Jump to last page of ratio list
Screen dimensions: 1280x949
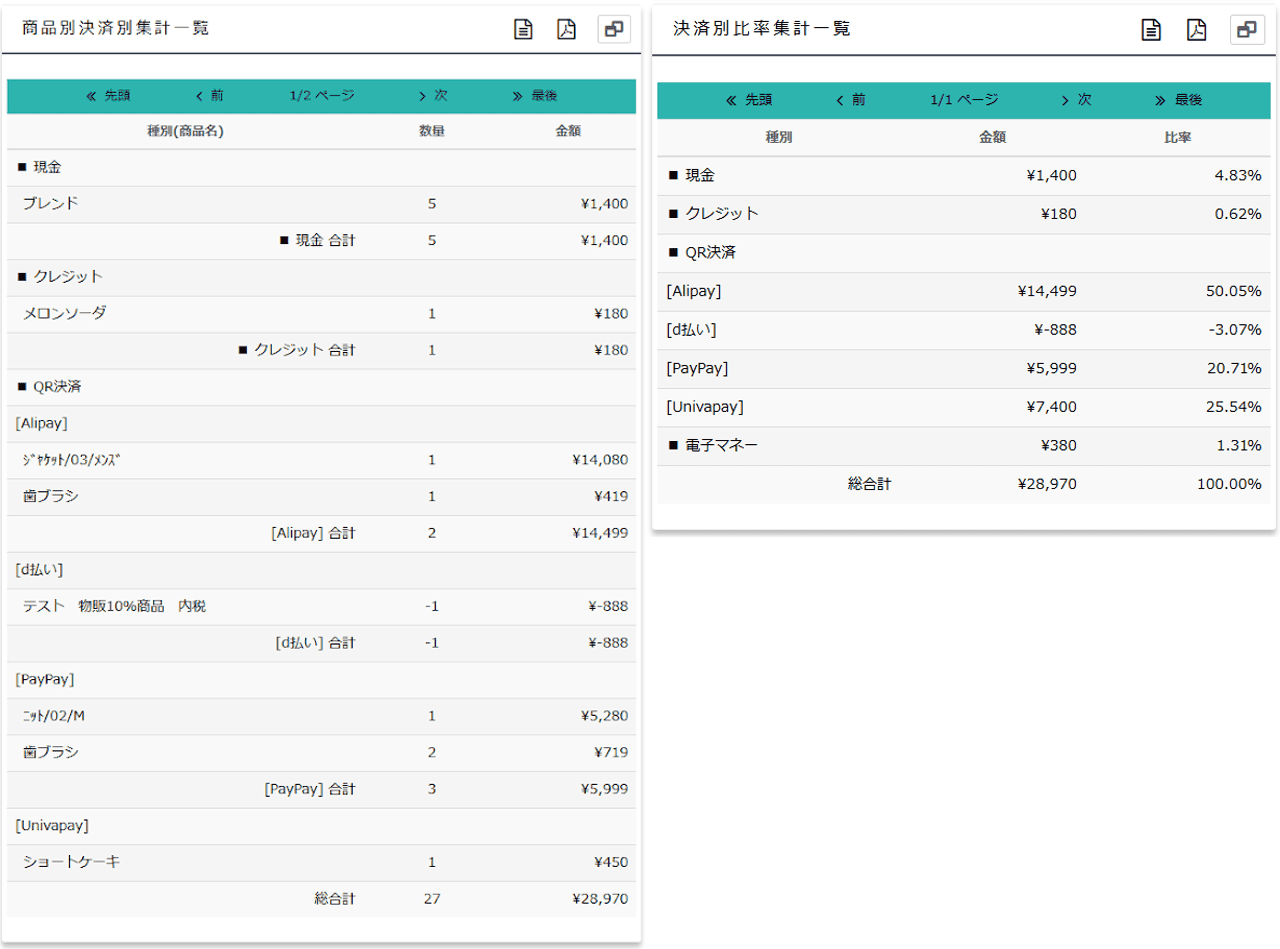point(1179,100)
